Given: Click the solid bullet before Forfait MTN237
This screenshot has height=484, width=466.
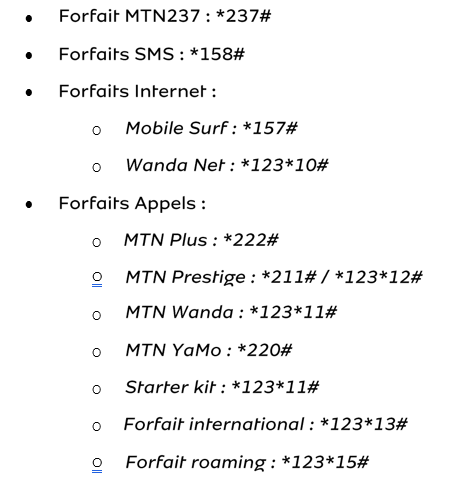Looking at the screenshot, I should [x=29, y=18].
